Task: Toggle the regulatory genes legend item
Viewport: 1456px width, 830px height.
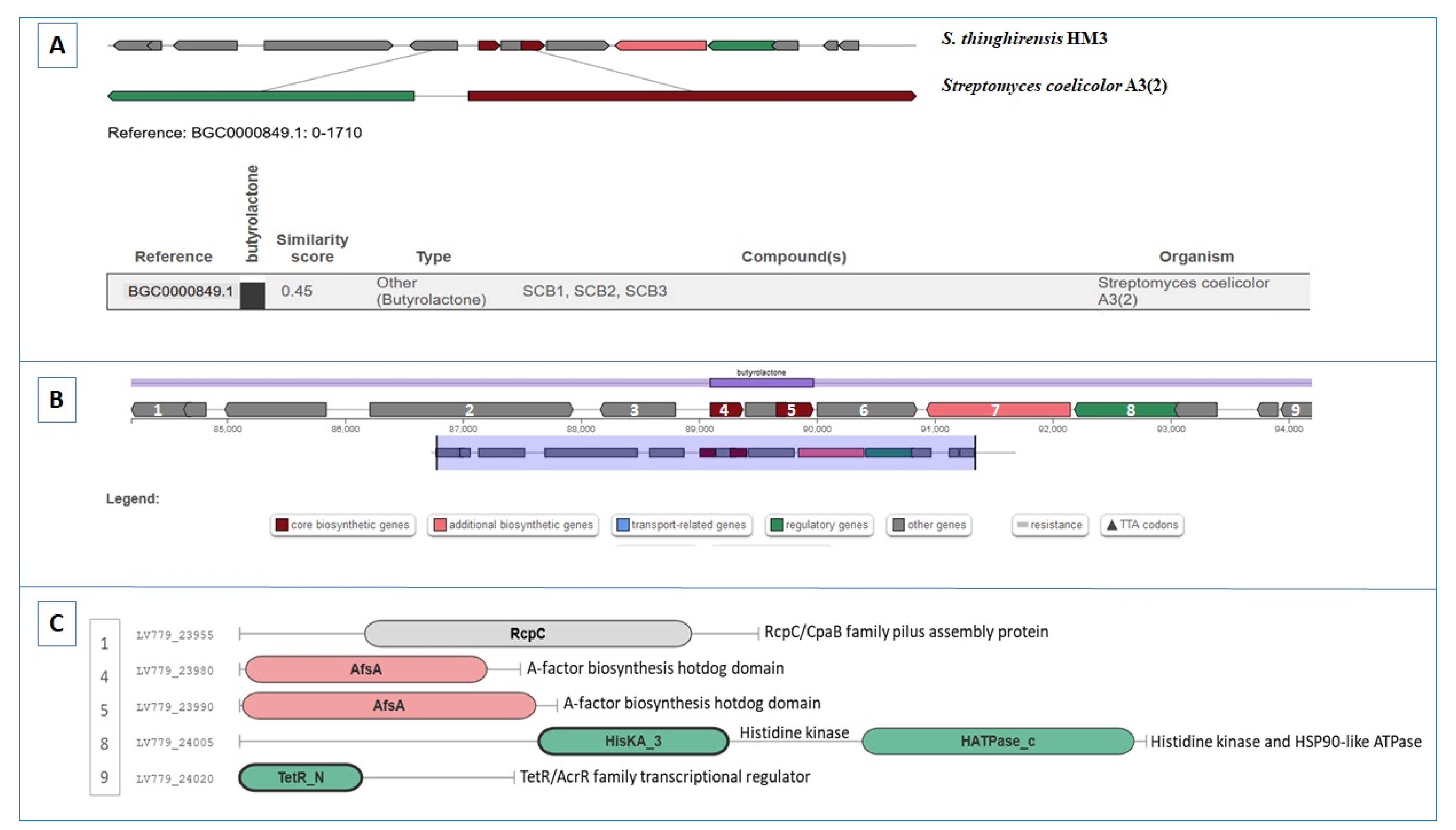Action: [x=819, y=524]
